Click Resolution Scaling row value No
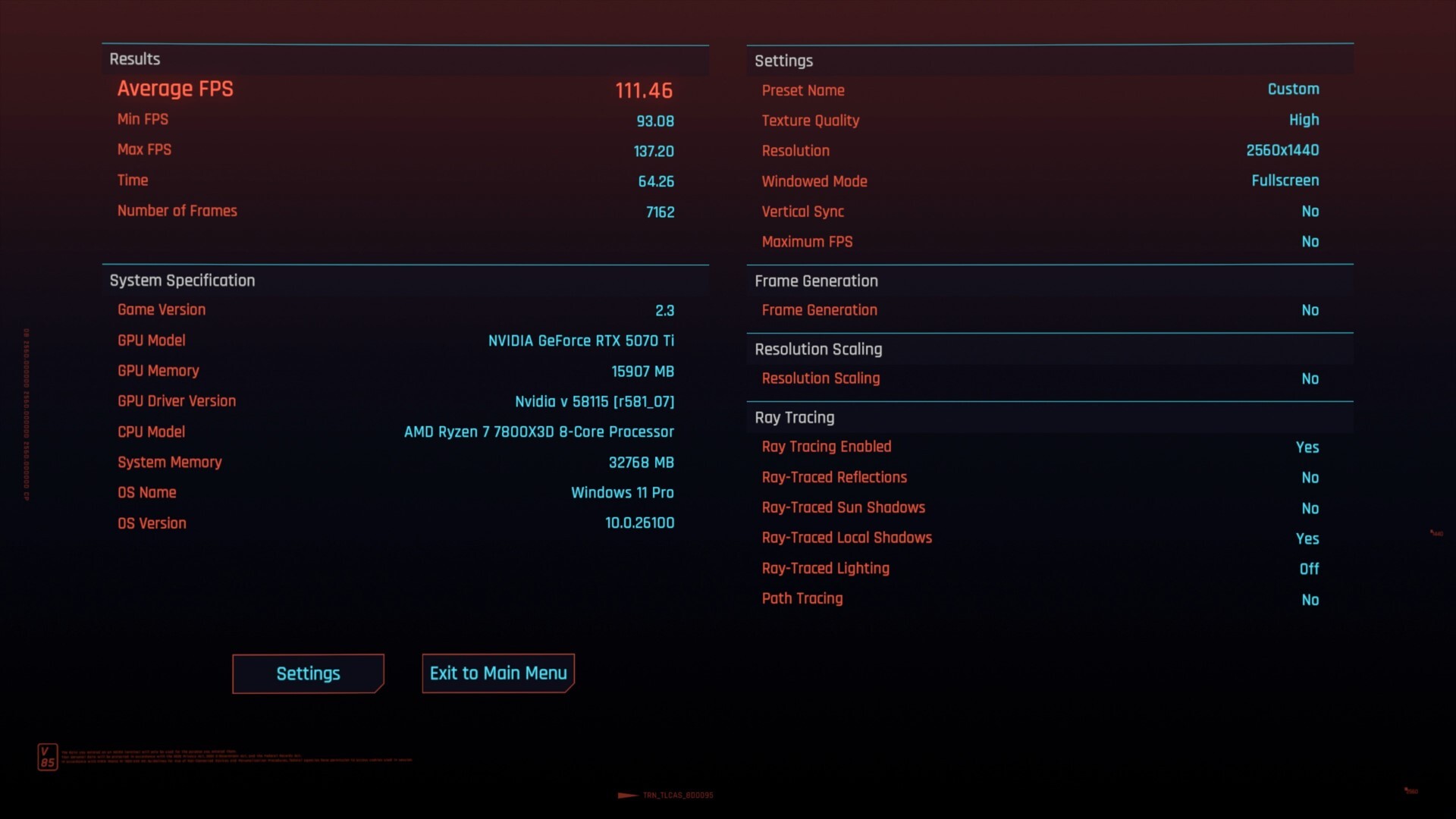1456x819 pixels. (x=1310, y=378)
